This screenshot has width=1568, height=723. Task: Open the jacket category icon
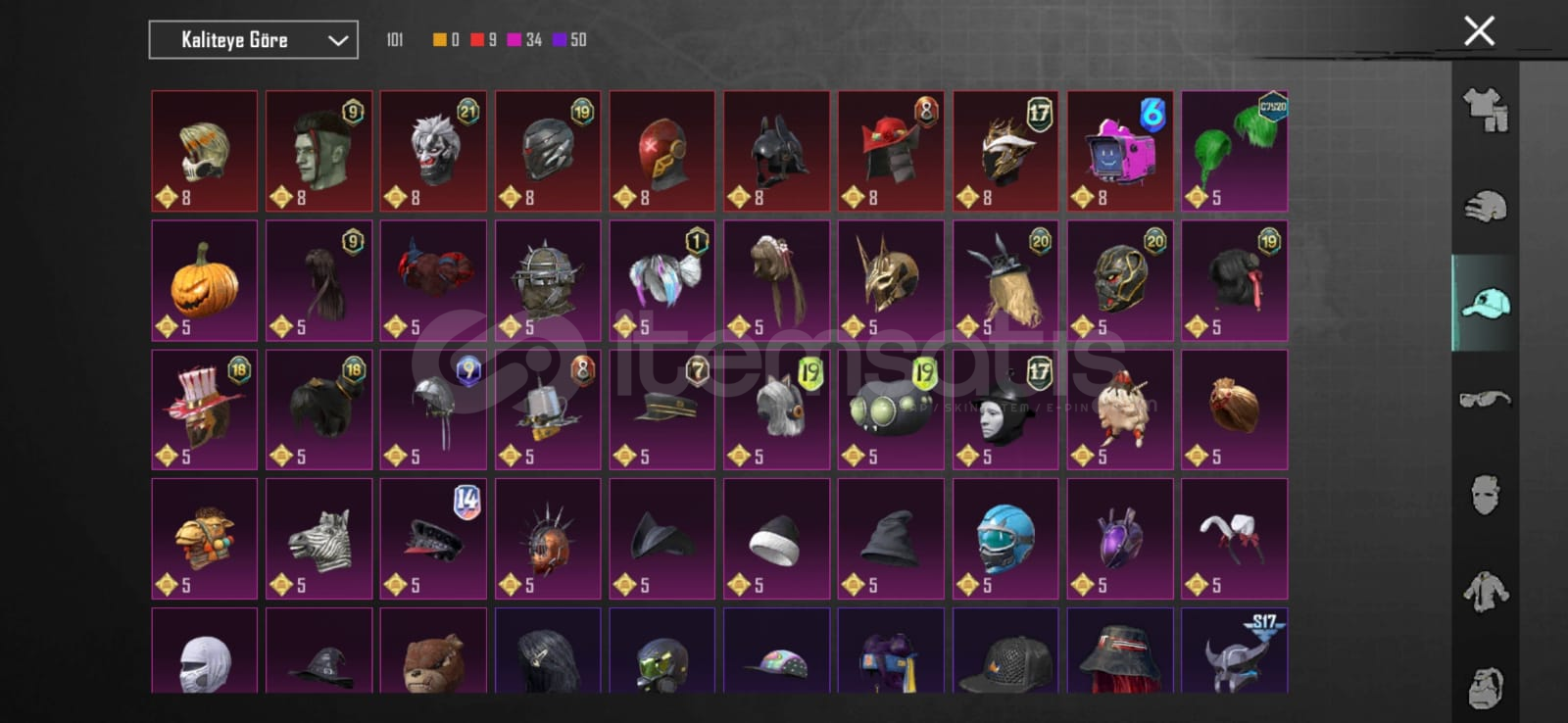point(1485,591)
